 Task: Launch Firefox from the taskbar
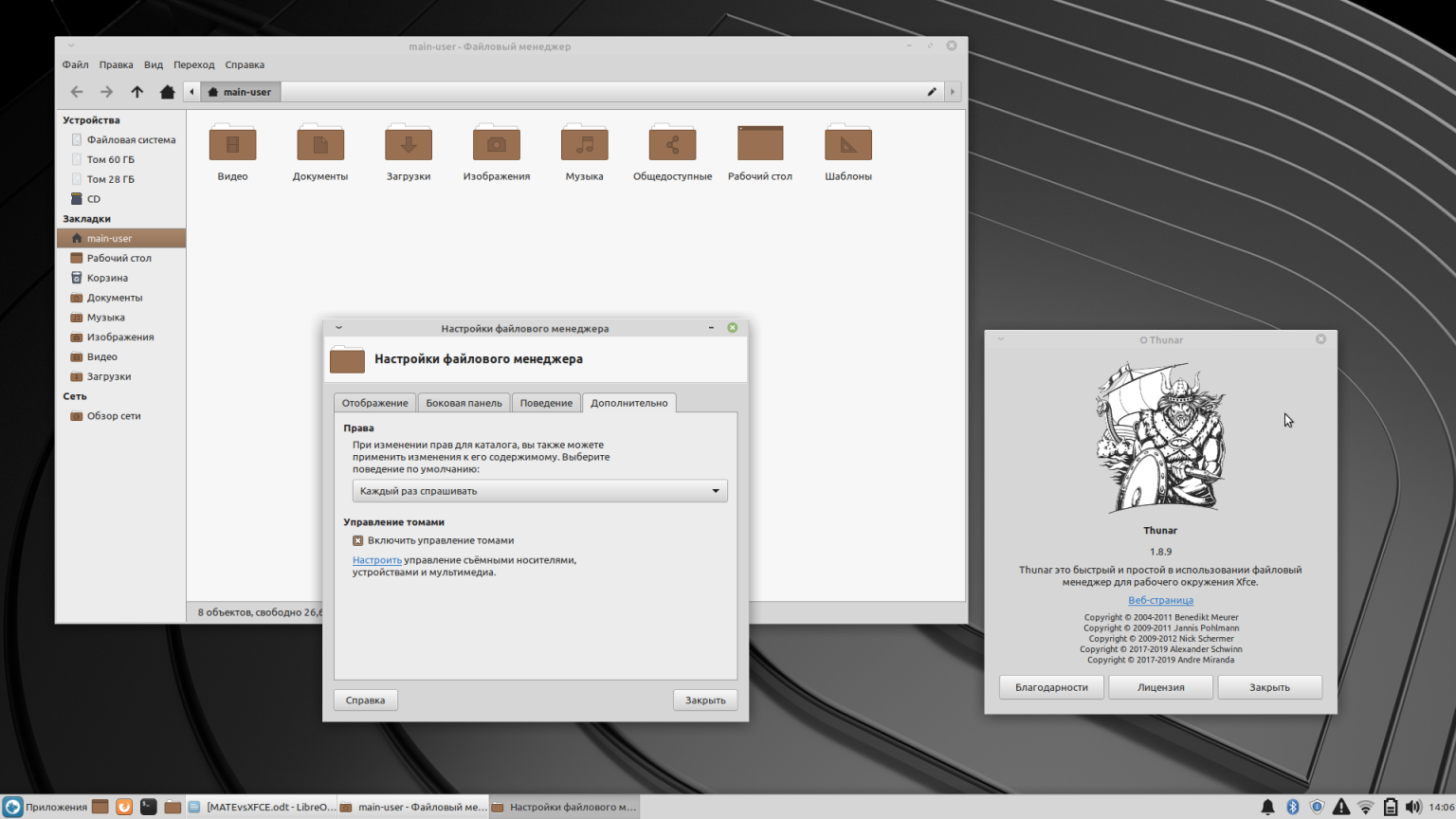point(124,806)
